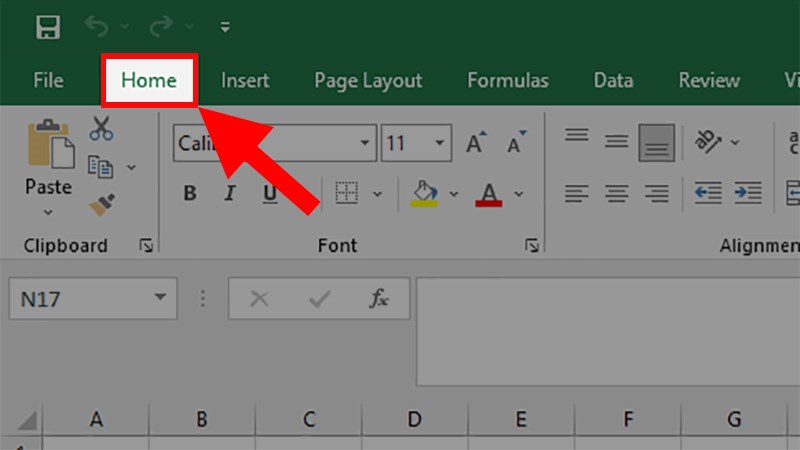Select the Data ribbon tab

[x=613, y=80]
